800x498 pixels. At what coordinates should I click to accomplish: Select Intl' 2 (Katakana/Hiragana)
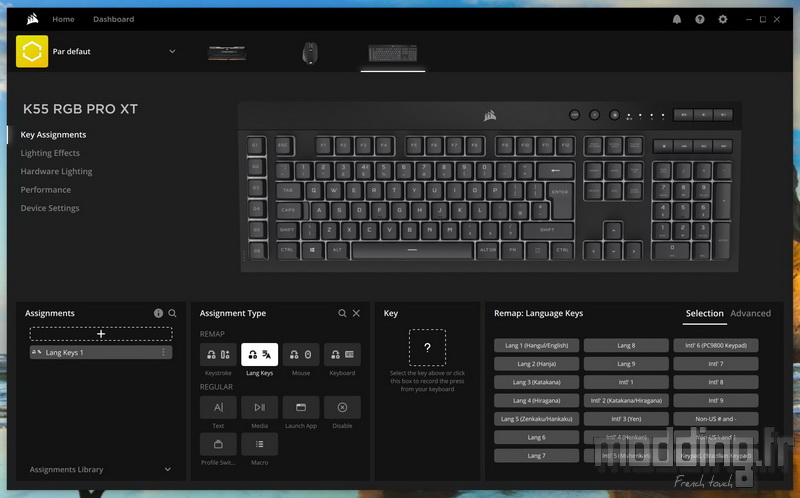pos(626,401)
